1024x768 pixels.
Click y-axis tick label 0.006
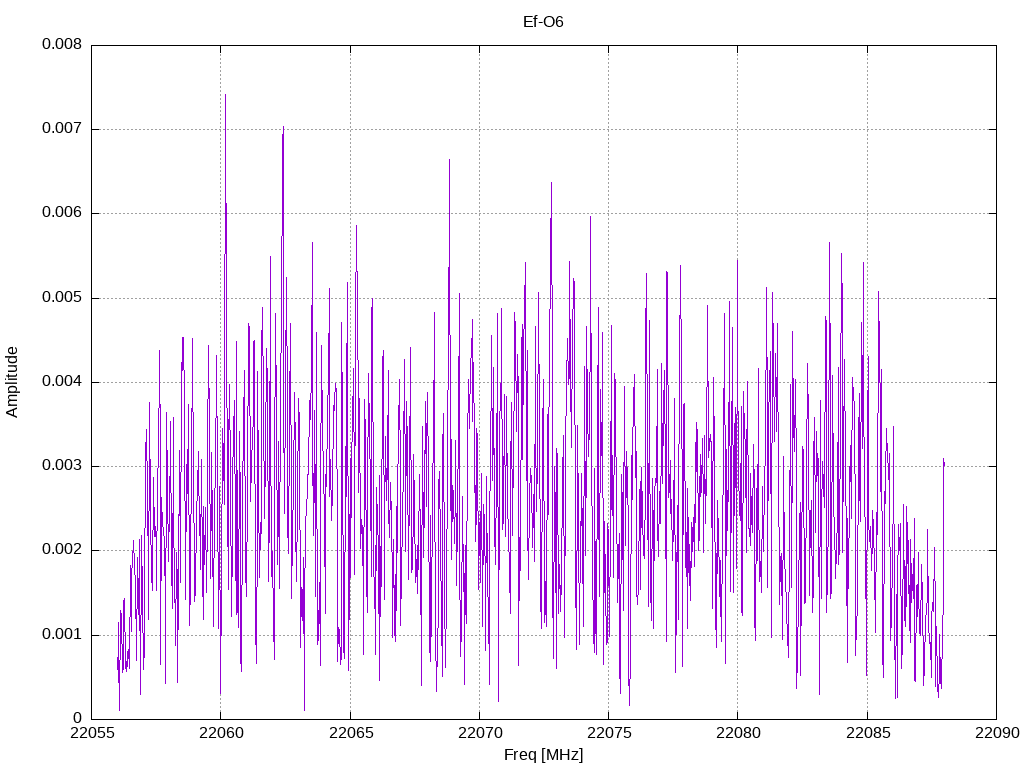pos(62,213)
